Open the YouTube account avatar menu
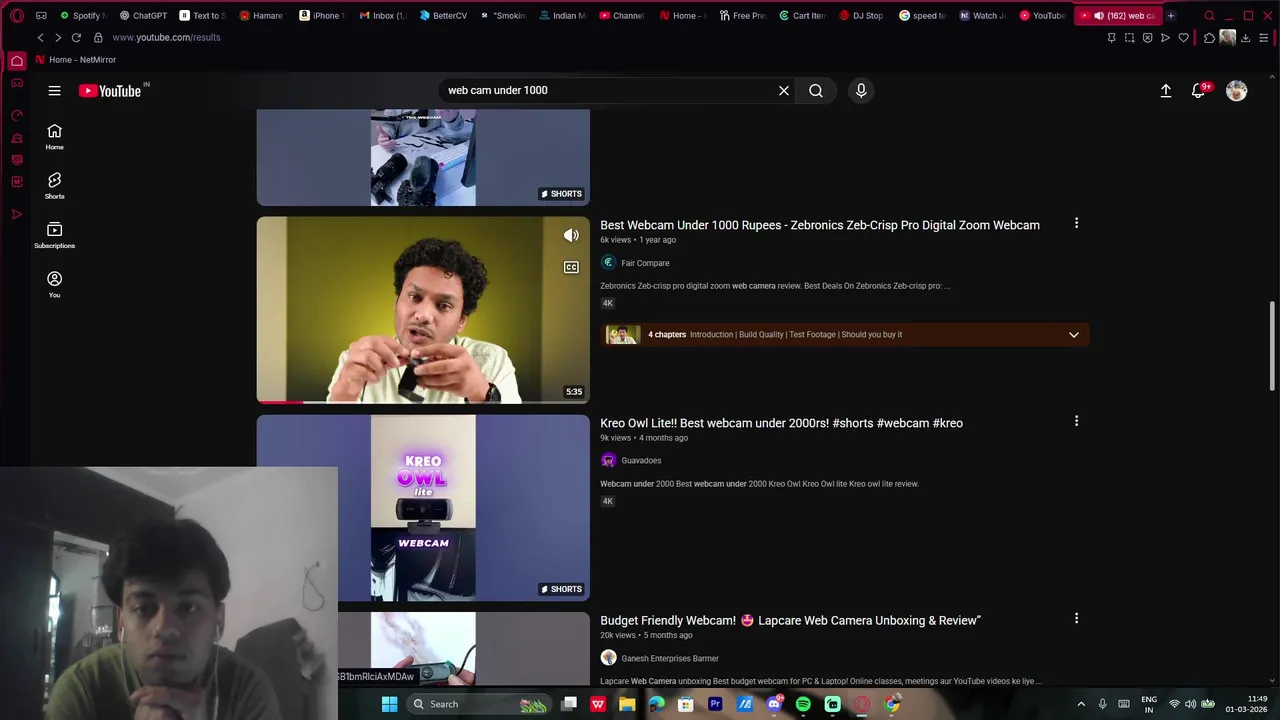 (x=1237, y=90)
